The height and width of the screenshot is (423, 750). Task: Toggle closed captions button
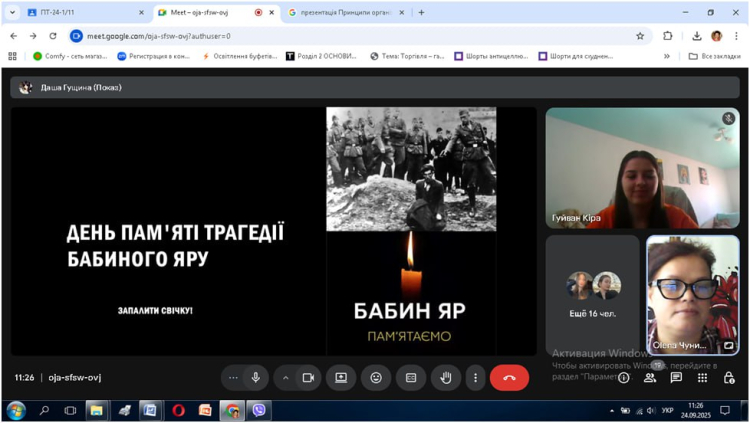[x=411, y=378]
